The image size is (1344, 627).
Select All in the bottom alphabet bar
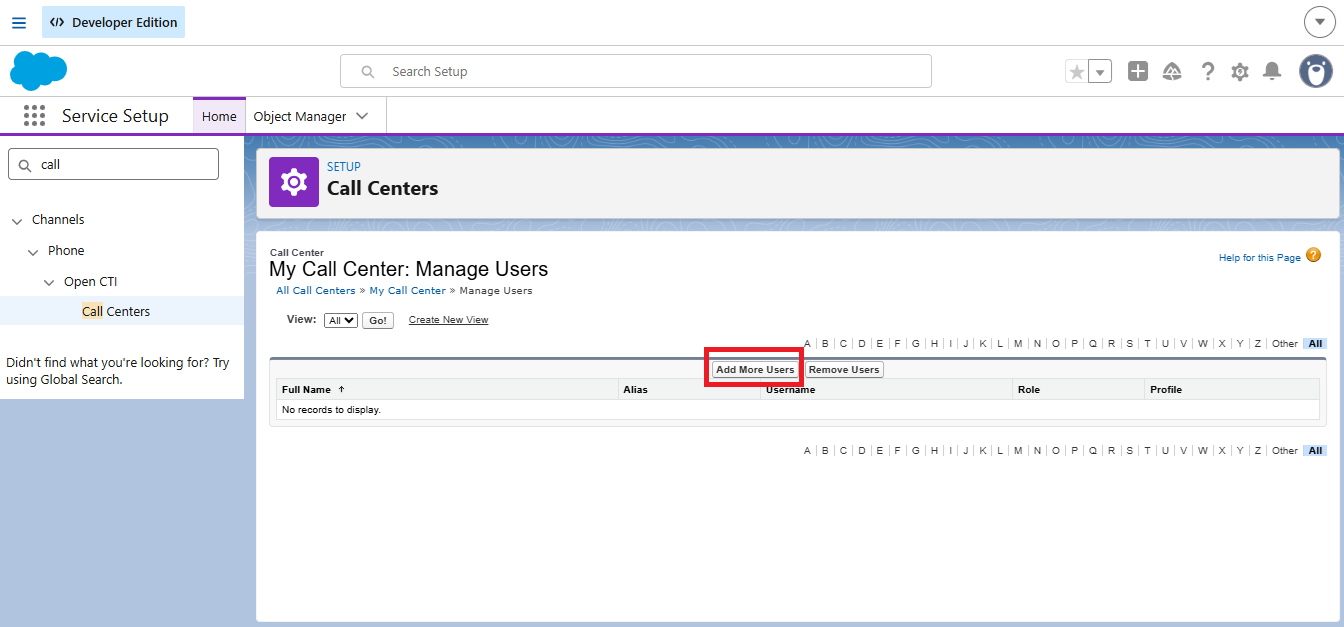pyautogui.click(x=1316, y=451)
